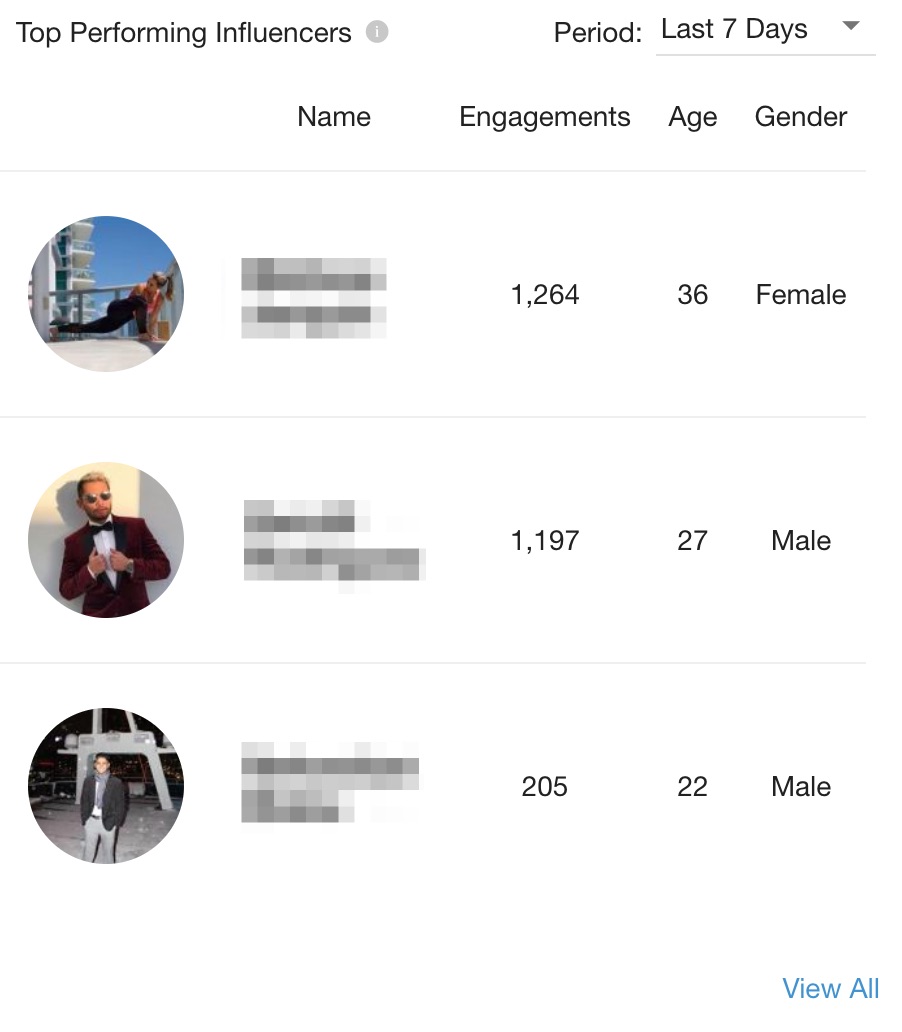Viewport: 902px width, 1032px height.
Task: Click the second influencer's profile photo
Action: 105,539
